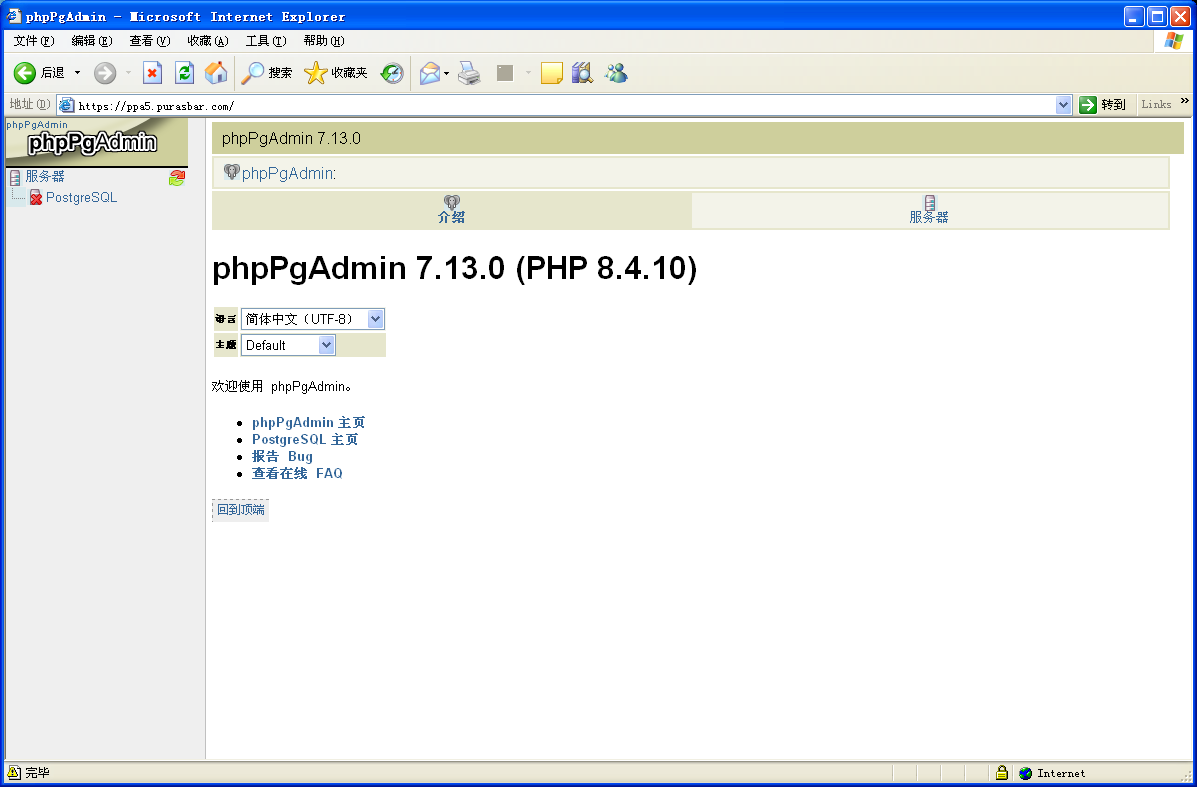
Task: Select PostgreSQL in the server tree
Action: [81, 198]
